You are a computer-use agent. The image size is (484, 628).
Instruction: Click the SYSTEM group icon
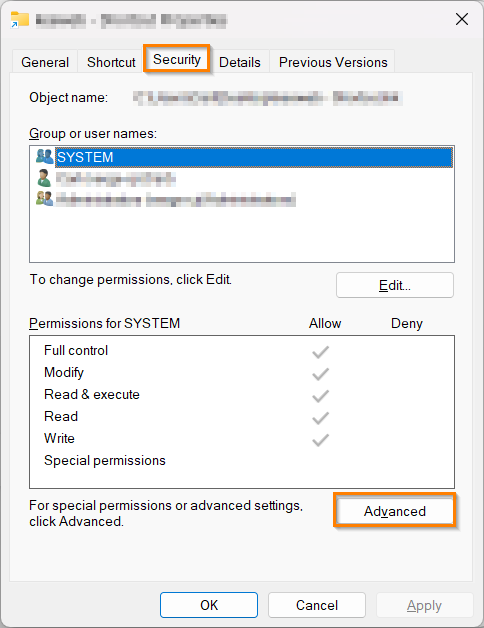[44, 156]
